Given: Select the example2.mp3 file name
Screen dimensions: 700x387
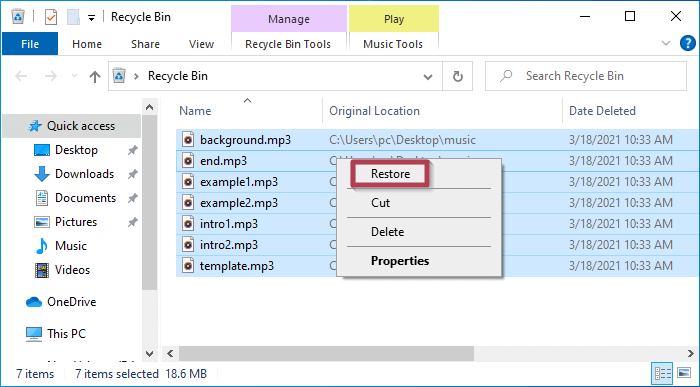Looking at the screenshot, I should 239,203.
